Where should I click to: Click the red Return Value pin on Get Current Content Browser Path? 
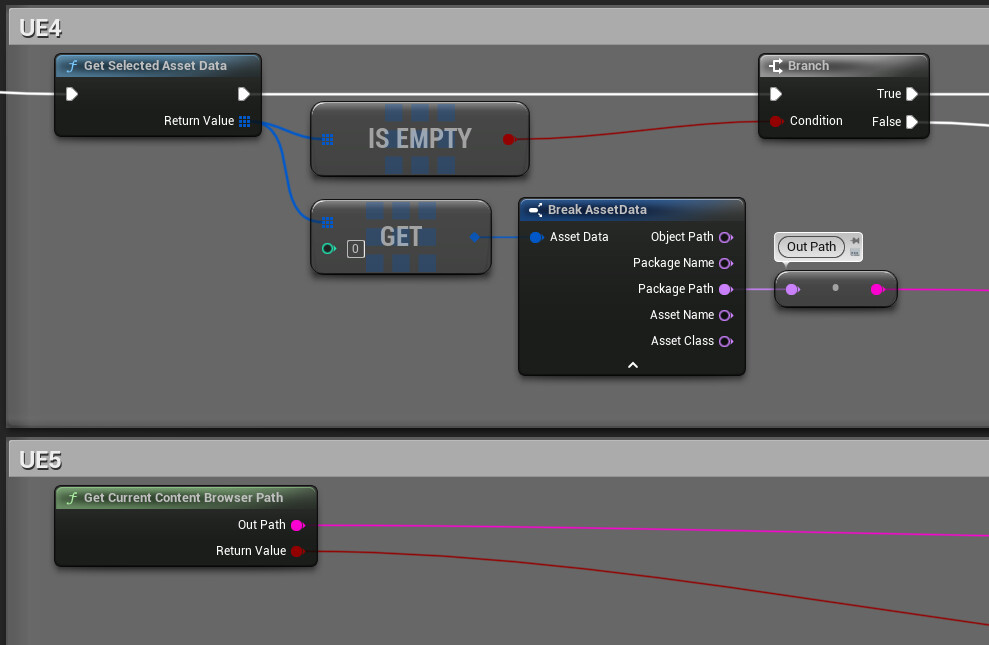pos(299,550)
